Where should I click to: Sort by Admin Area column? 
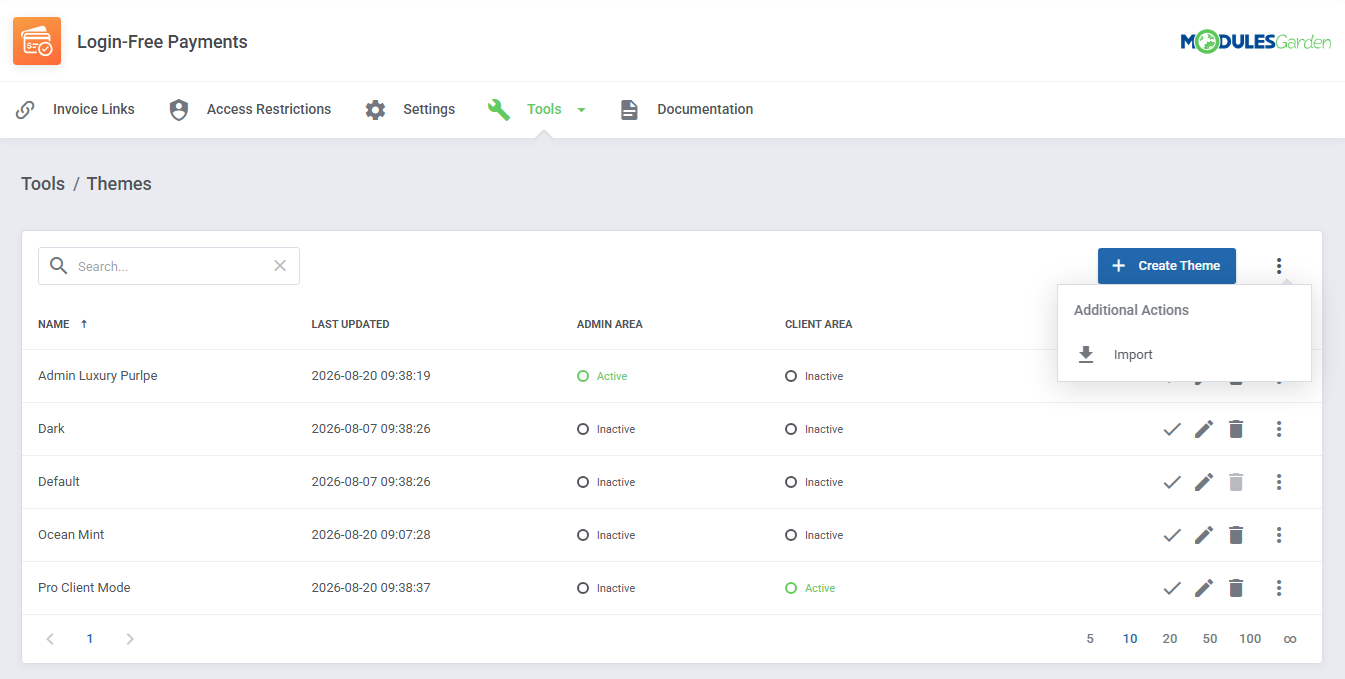(x=610, y=324)
